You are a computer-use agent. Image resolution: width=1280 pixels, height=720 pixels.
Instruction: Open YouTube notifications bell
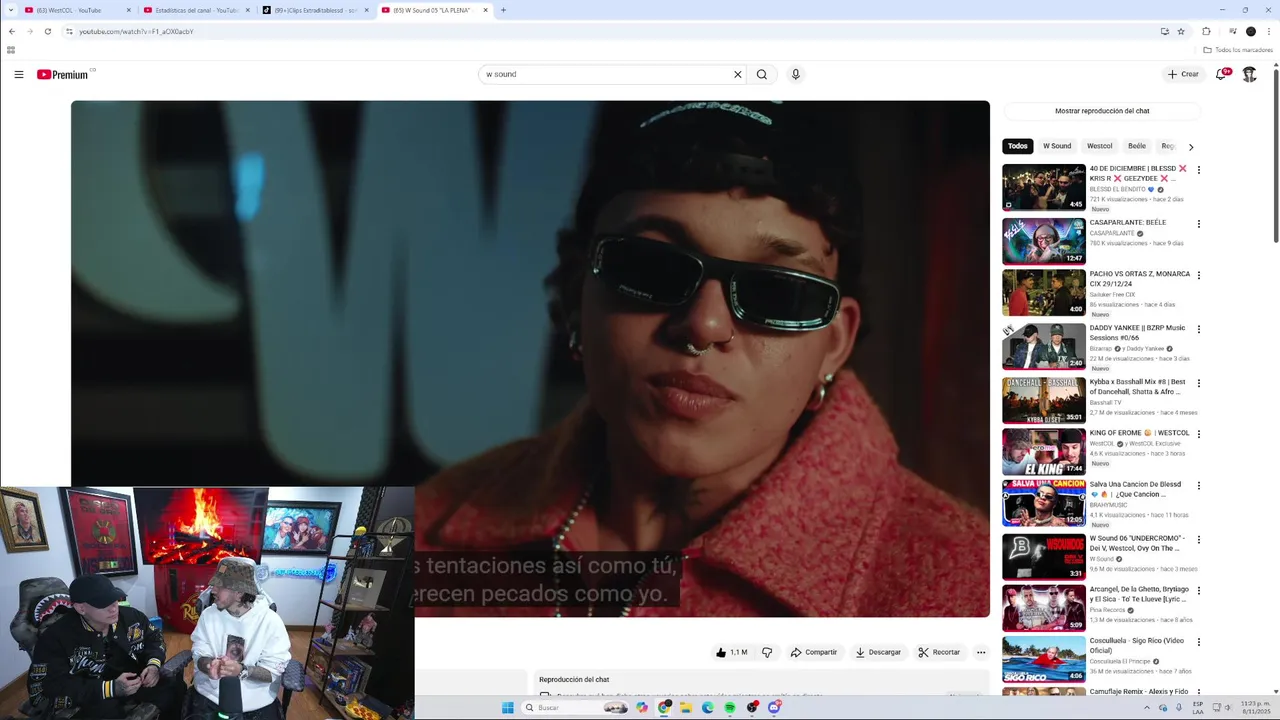(1221, 74)
